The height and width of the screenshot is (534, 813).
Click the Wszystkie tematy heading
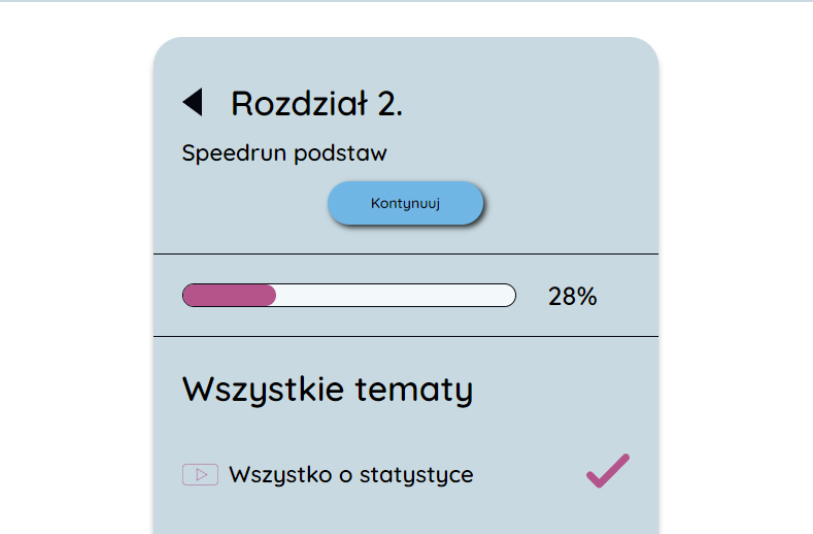(x=327, y=389)
